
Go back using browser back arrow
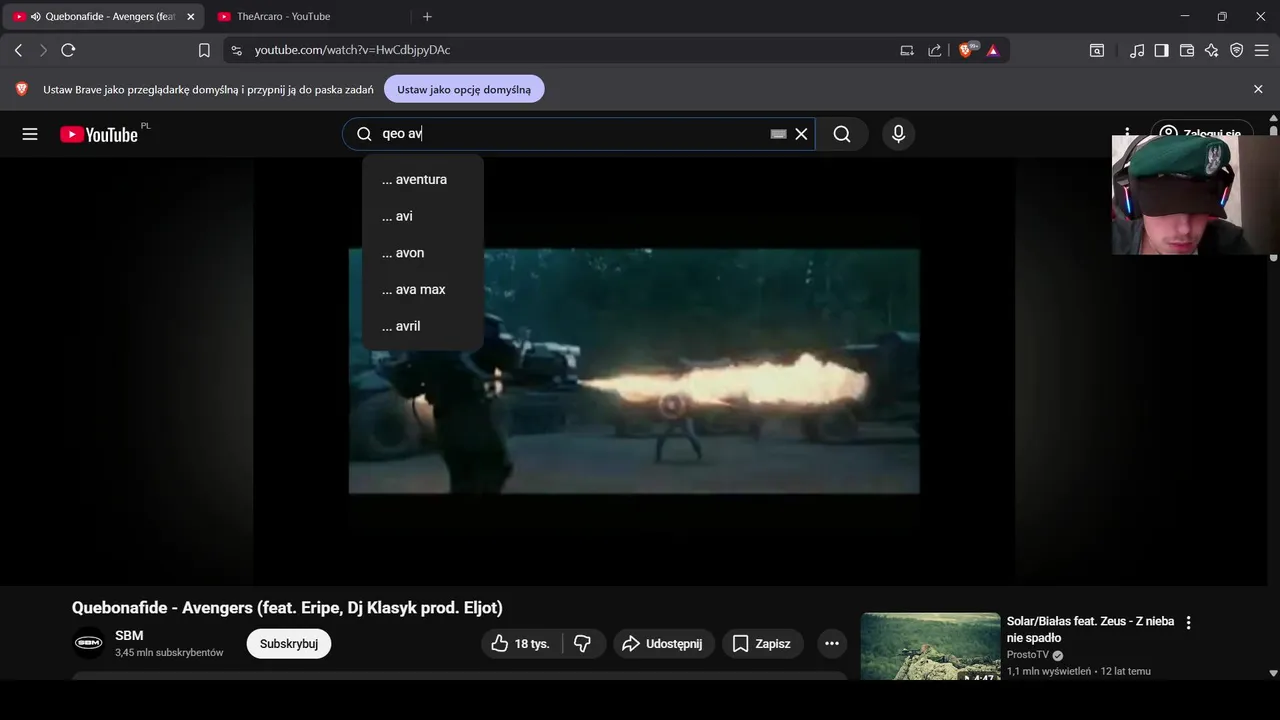coord(18,50)
